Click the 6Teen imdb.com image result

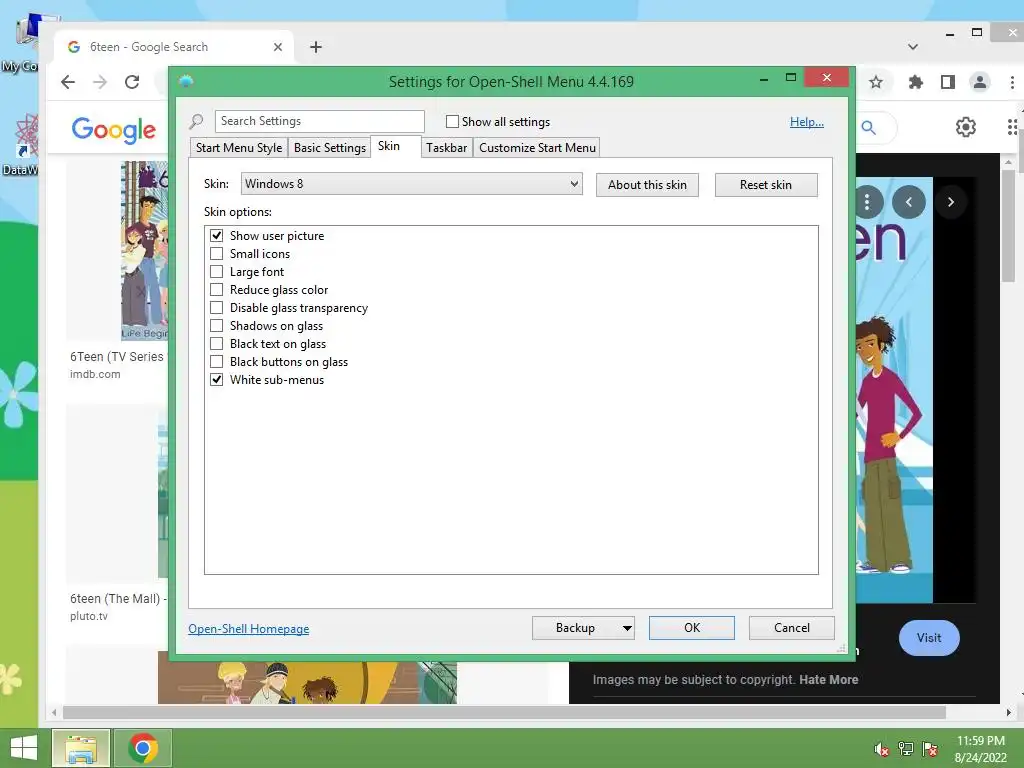[118, 271]
